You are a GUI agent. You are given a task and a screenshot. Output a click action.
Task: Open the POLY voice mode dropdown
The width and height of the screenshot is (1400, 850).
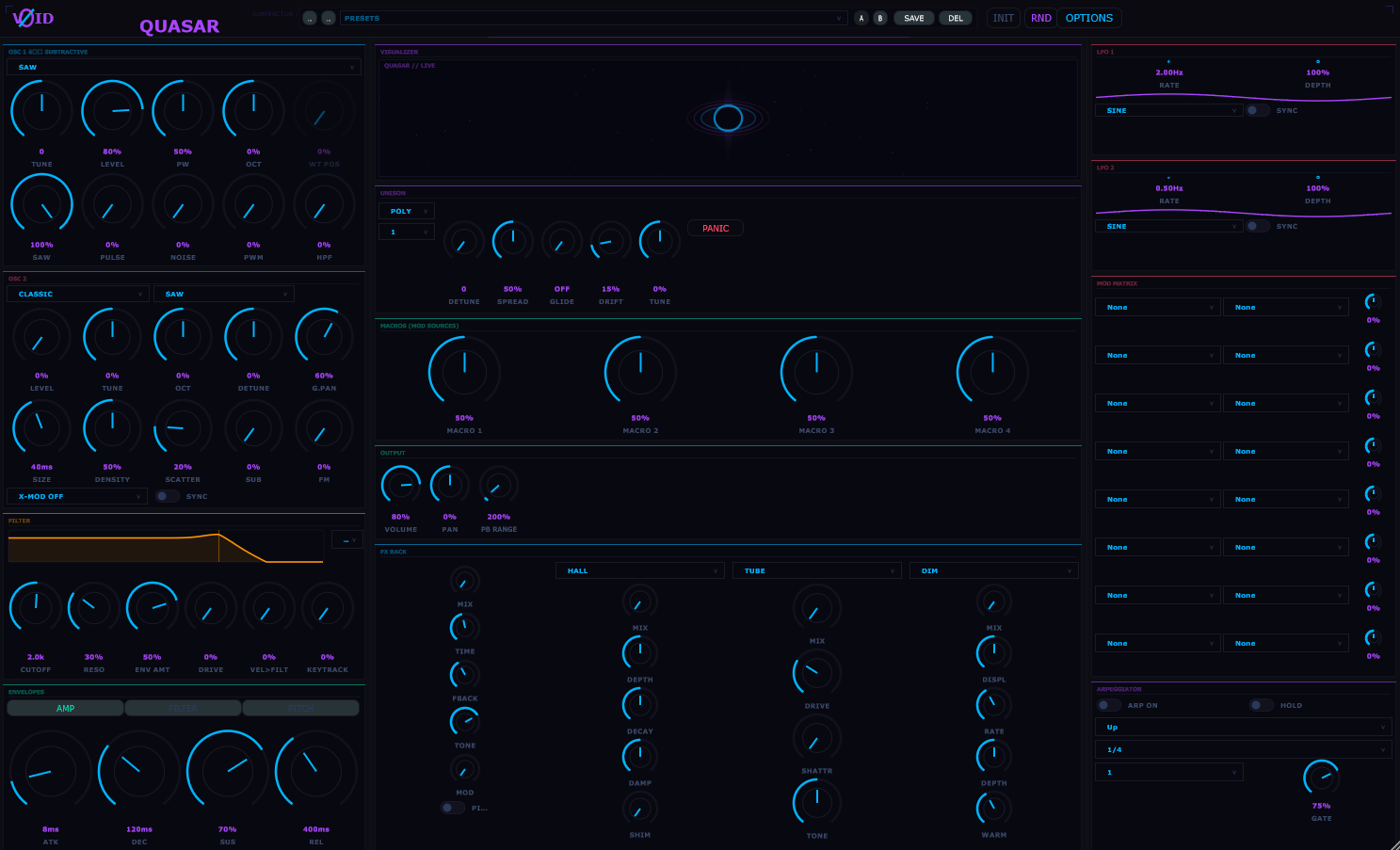406,211
